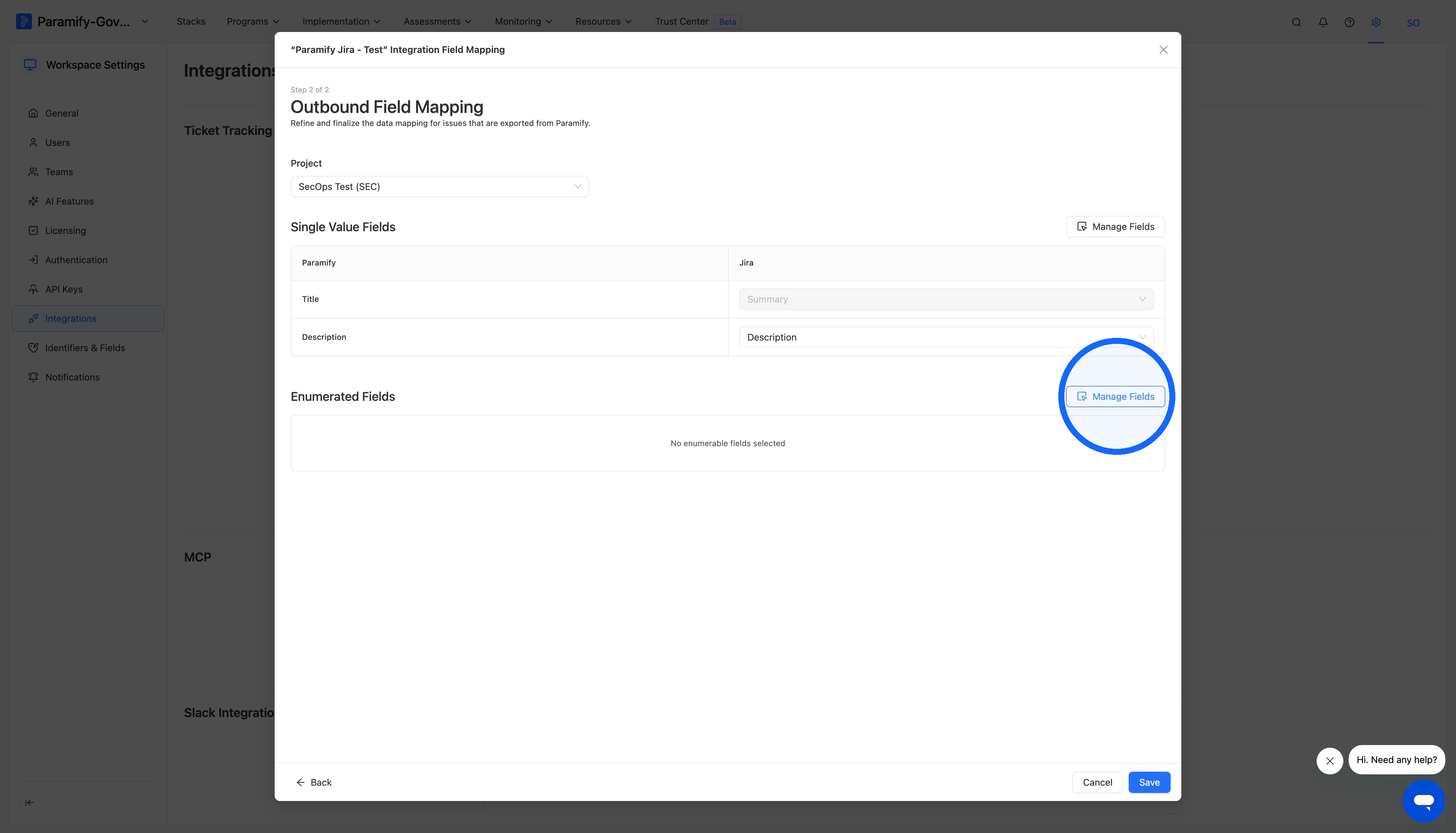Cancel the field mapping dialog
1456x833 pixels.
pos(1097,782)
